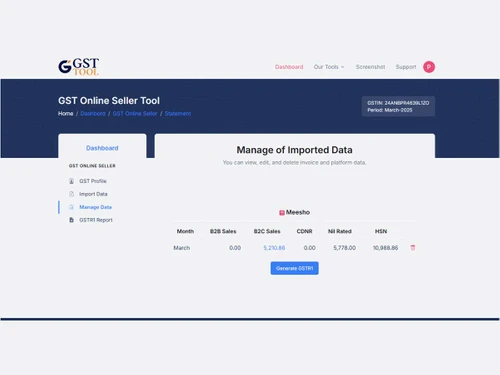Click the Nil Rated column header
The image size is (500, 375).
[340, 231]
